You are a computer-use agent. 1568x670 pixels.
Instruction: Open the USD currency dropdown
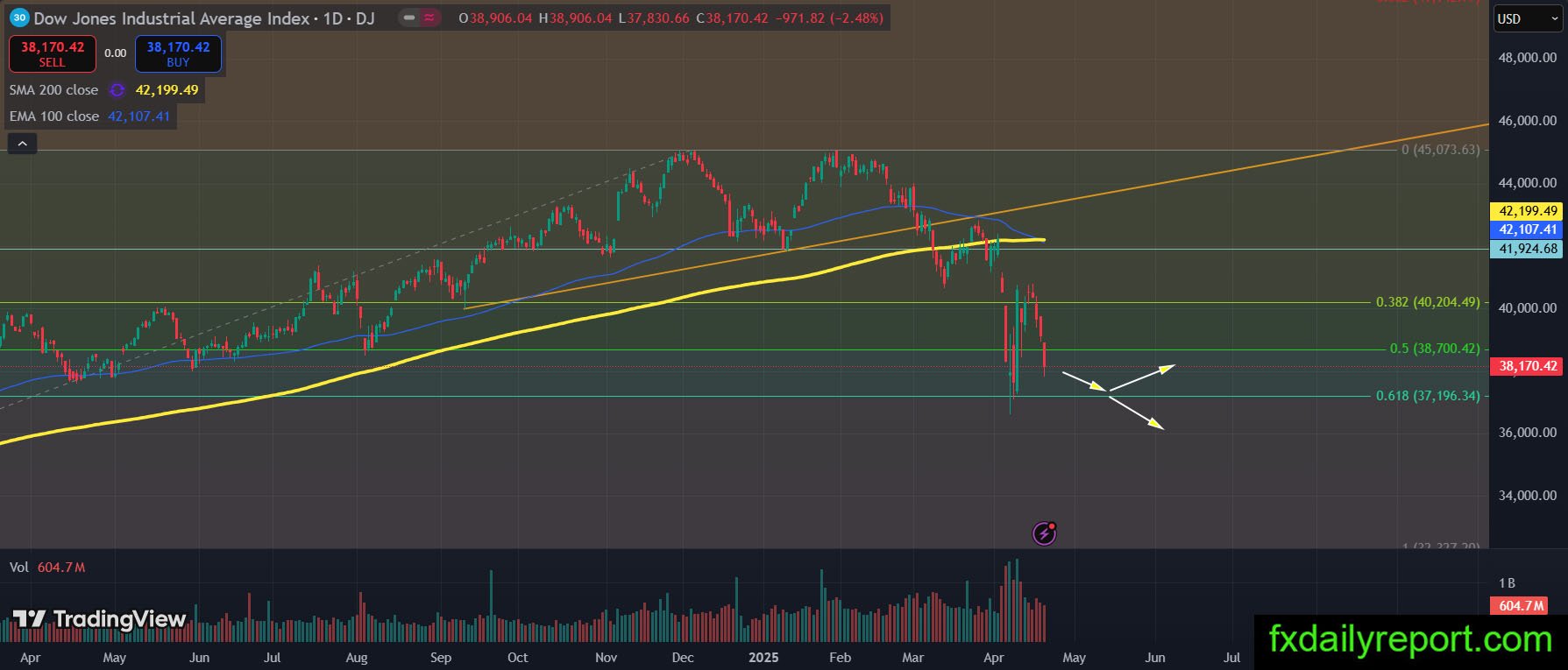(1527, 18)
